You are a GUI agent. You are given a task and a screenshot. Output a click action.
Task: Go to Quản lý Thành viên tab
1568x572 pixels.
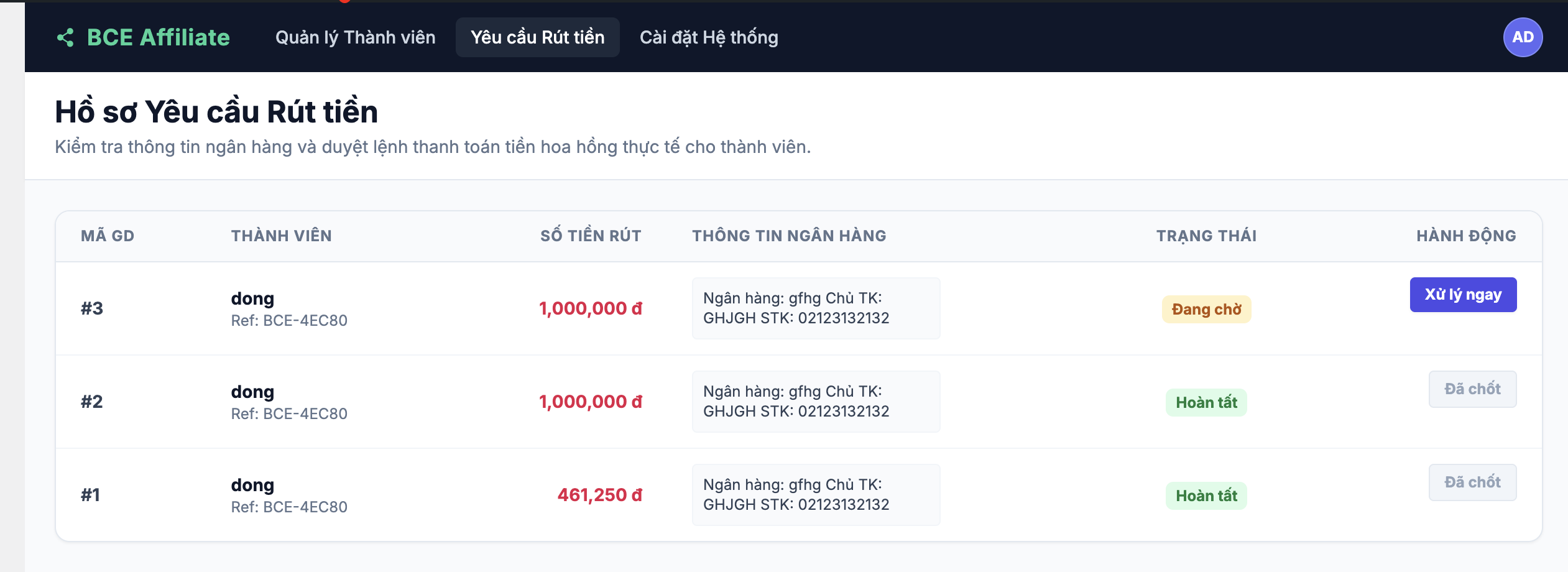(x=355, y=37)
